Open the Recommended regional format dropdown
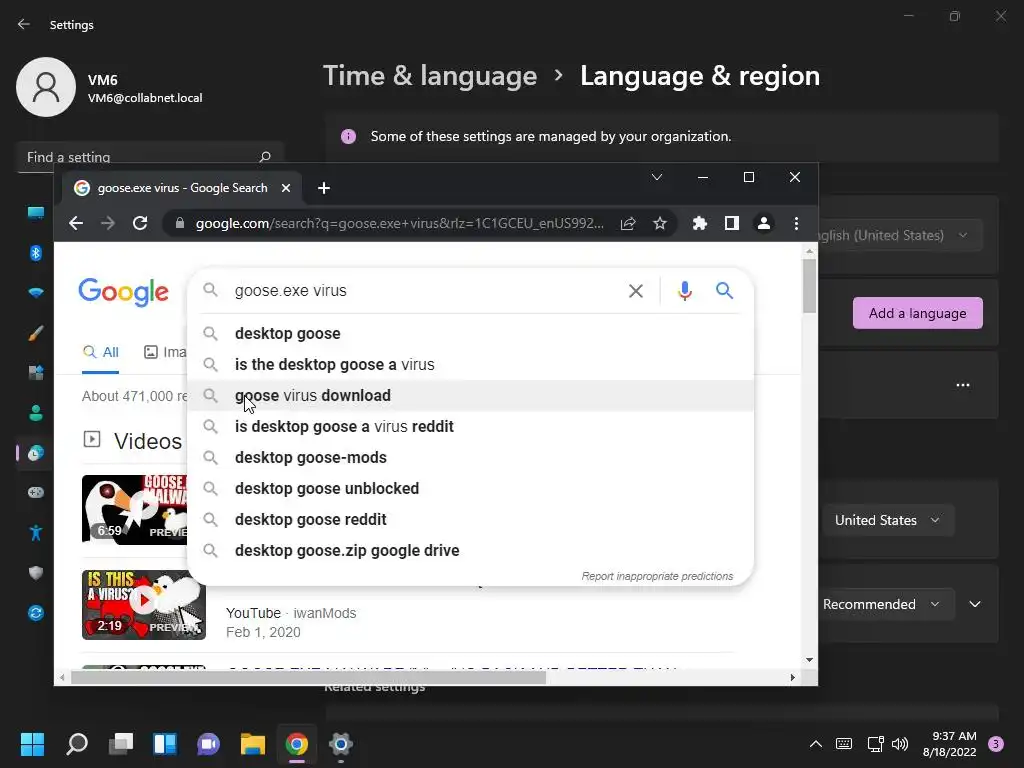The height and width of the screenshot is (768, 1024). tap(887, 605)
